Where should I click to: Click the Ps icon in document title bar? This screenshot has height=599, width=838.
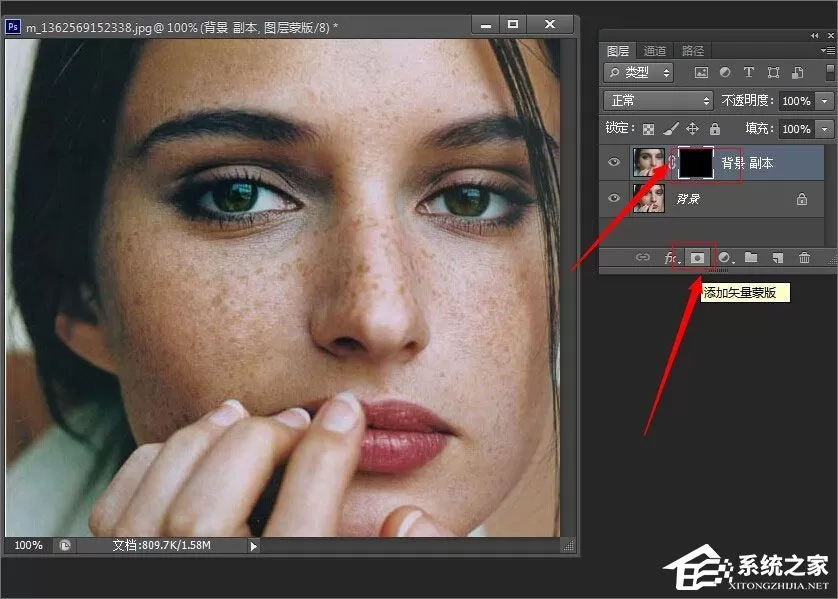tap(13, 27)
